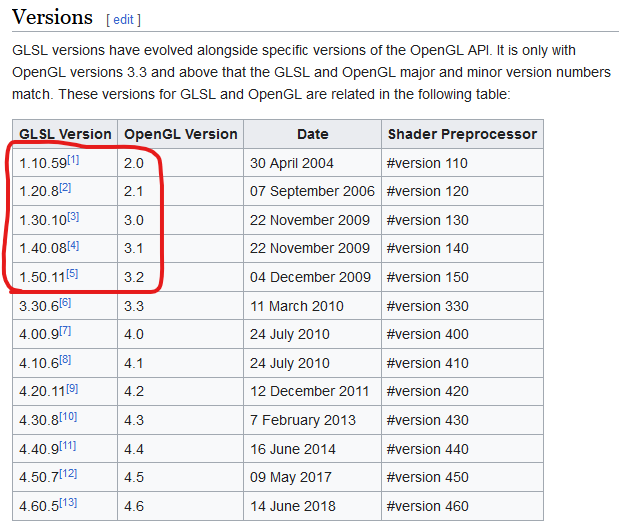624x531 pixels.
Task: Click the GLSL Version column header
Action: coord(65,134)
